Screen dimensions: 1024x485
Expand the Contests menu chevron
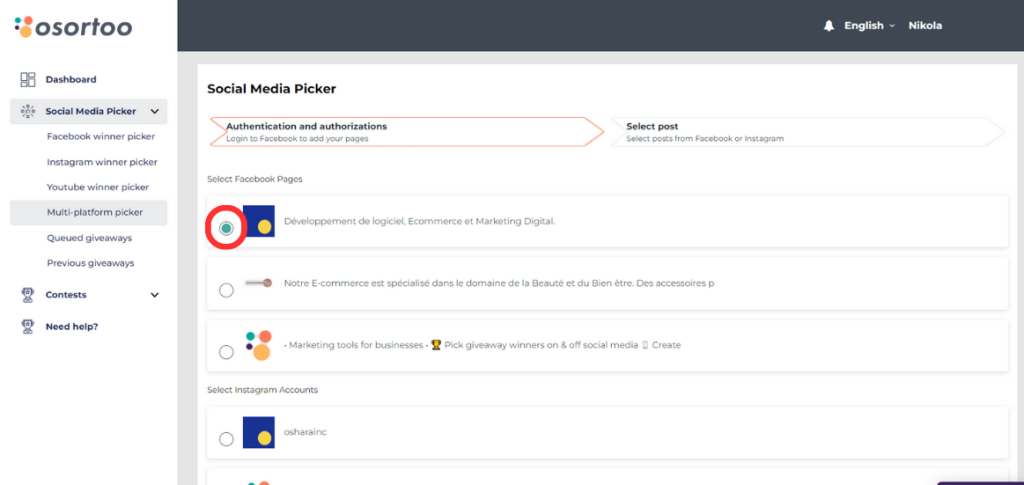click(155, 295)
